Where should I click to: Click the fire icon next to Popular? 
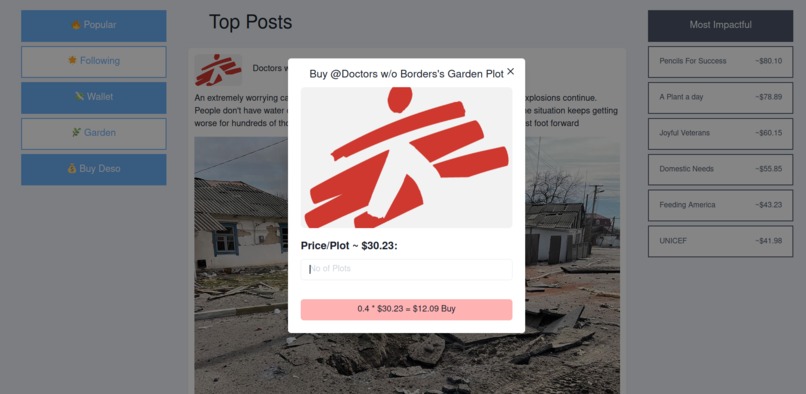click(76, 25)
